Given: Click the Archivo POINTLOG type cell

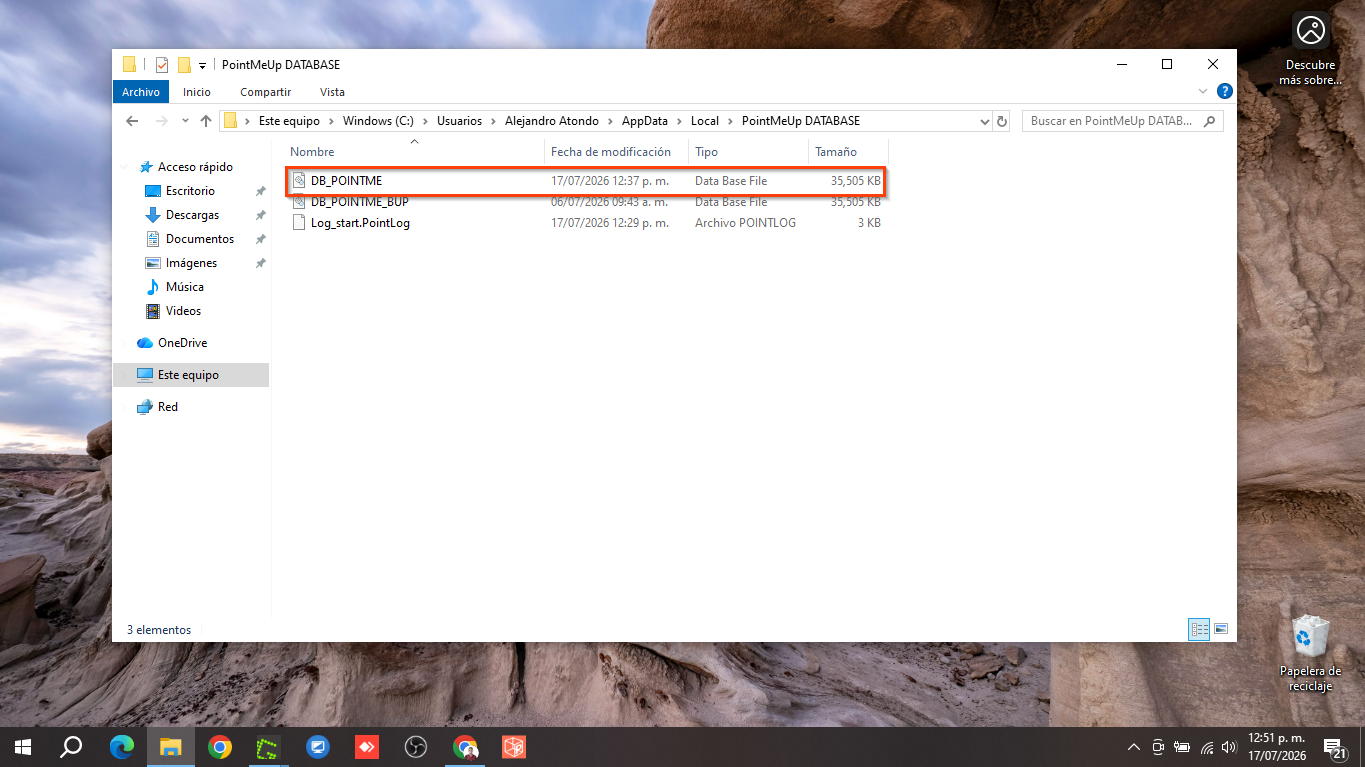Looking at the screenshot, I should tap(745, 223).
